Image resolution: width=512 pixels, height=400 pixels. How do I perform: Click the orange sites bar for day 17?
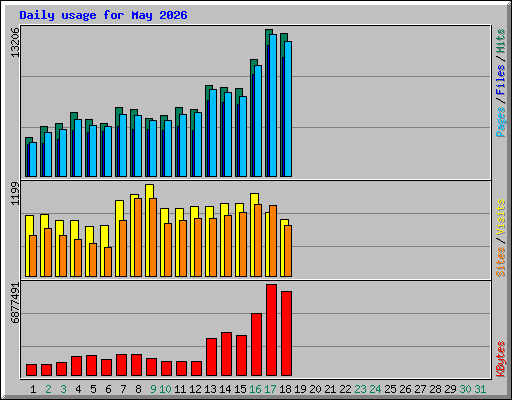click(273, 241)
